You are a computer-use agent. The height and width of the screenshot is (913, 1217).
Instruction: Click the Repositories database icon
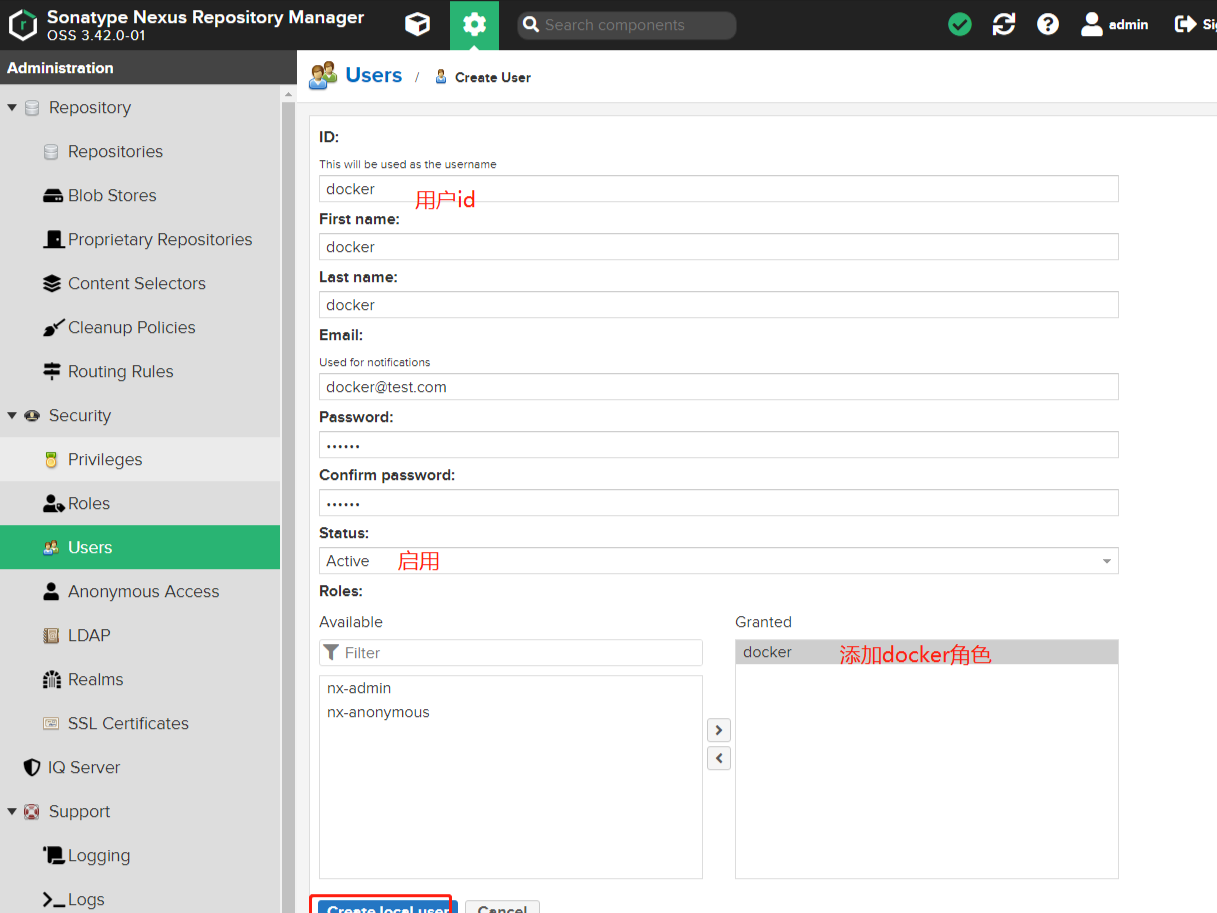[51, 152]
